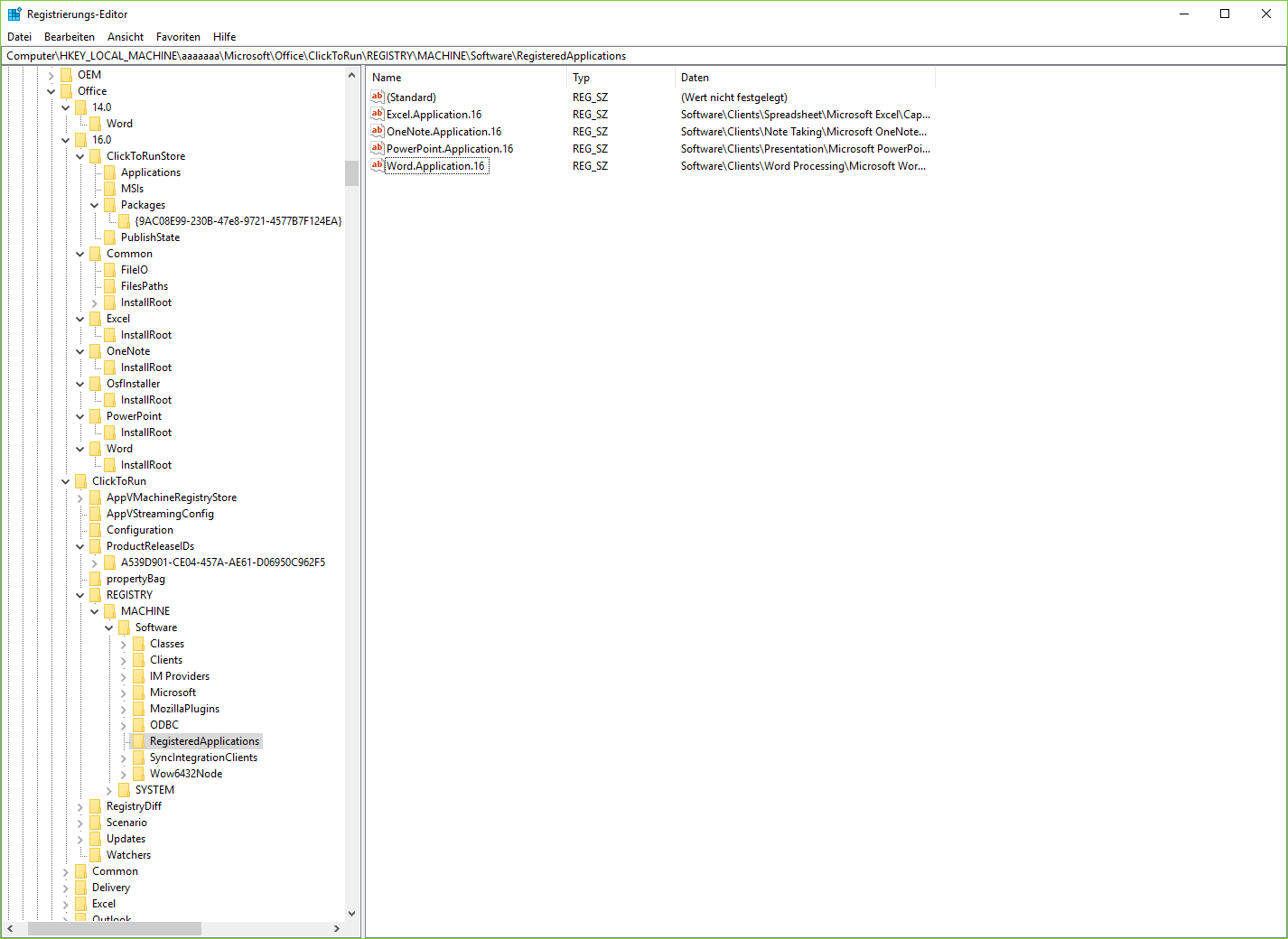1288x939 pixels.
Task: Click the OneNote data cell 'Software\Clients\Note Taking'
Action: coord(804,132)
